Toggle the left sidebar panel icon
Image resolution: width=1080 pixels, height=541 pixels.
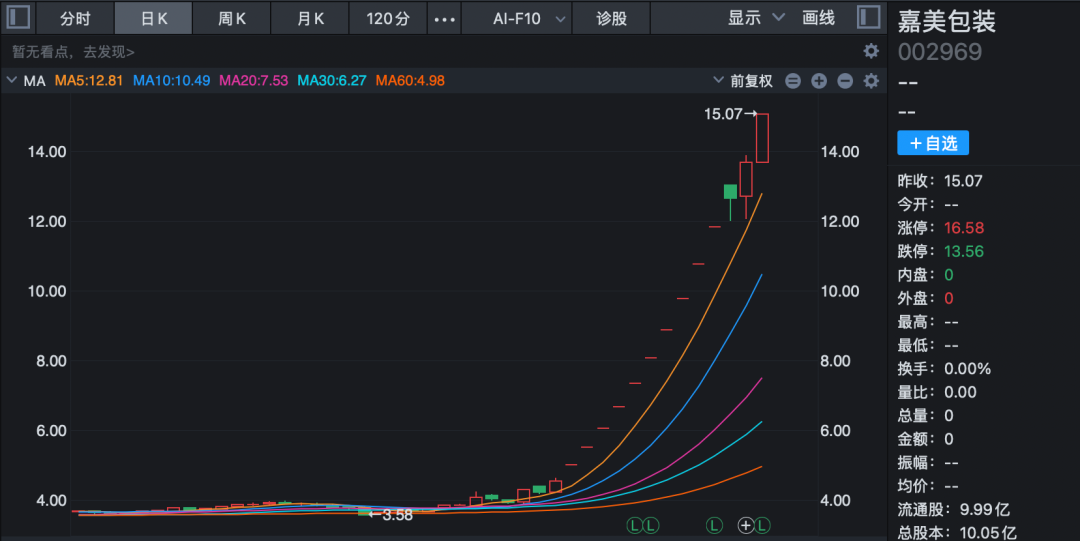coord(19,18)
